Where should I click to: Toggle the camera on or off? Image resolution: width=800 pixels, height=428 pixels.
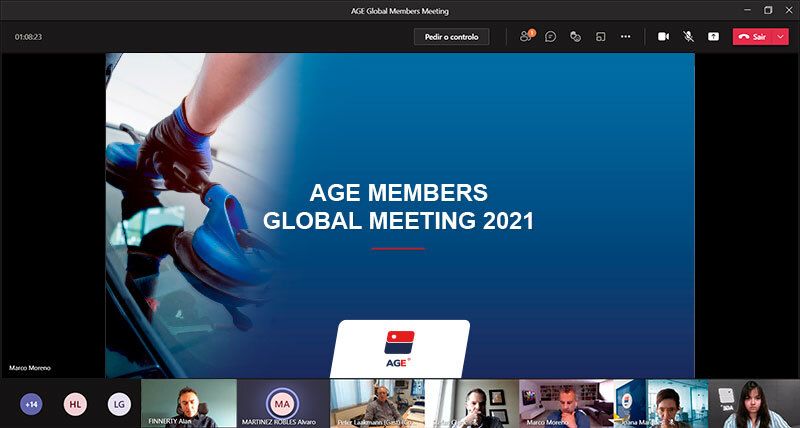coord(663,37)
